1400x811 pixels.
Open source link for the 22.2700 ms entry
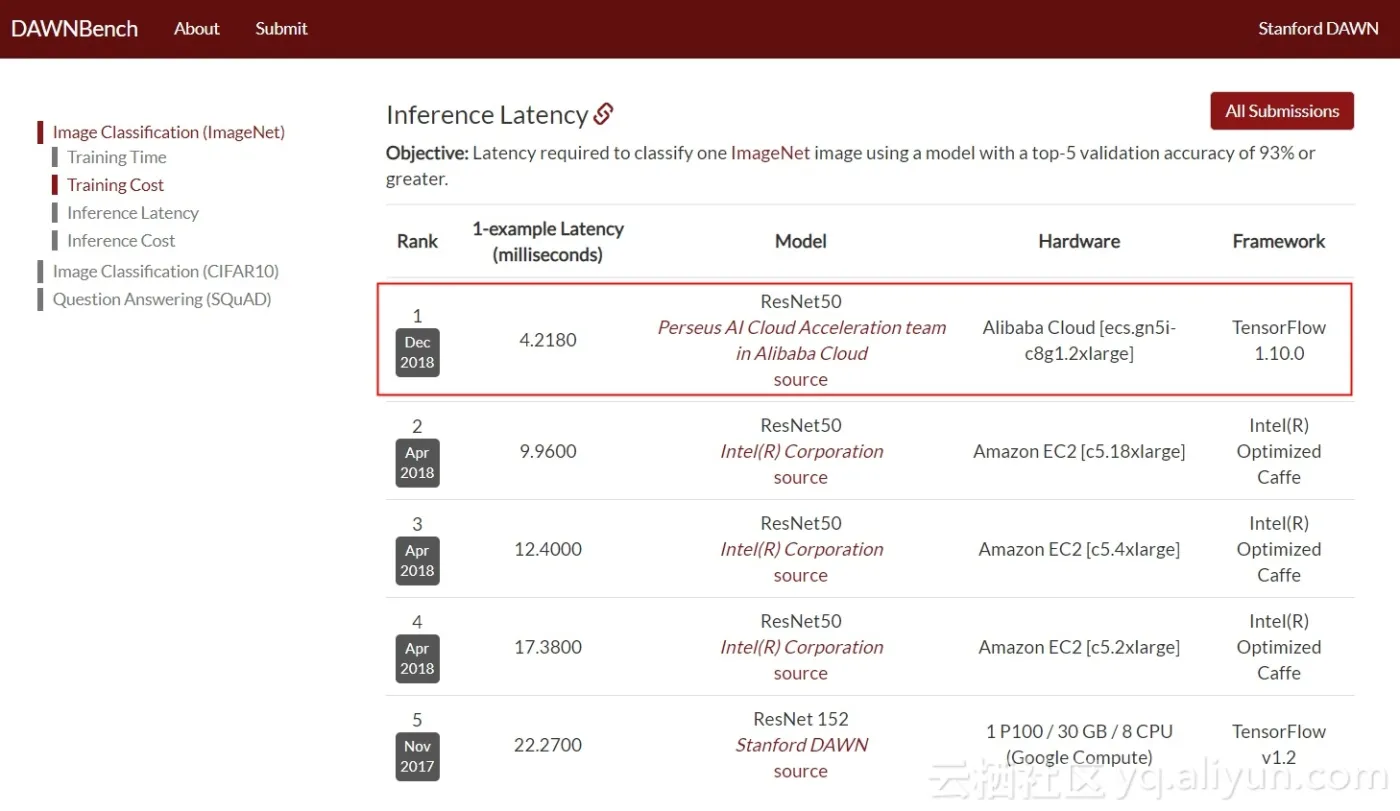pyautogui.click(x=800, y=771)
